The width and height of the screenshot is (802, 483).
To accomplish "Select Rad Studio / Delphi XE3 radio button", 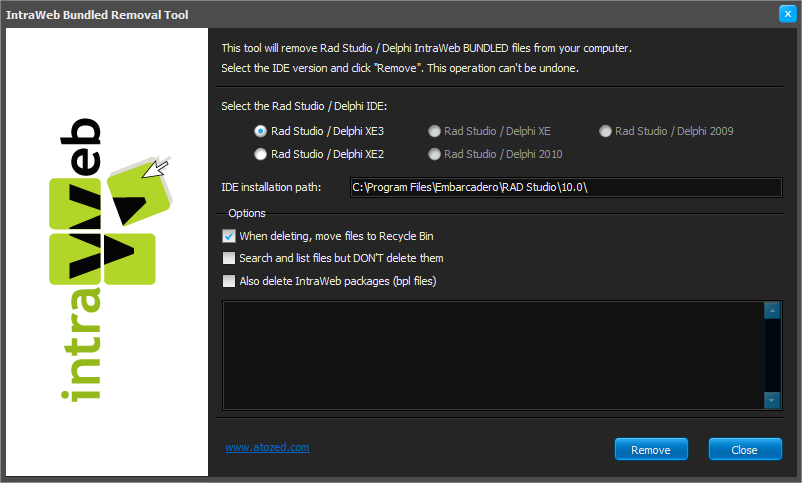I will tap(261, 131).
